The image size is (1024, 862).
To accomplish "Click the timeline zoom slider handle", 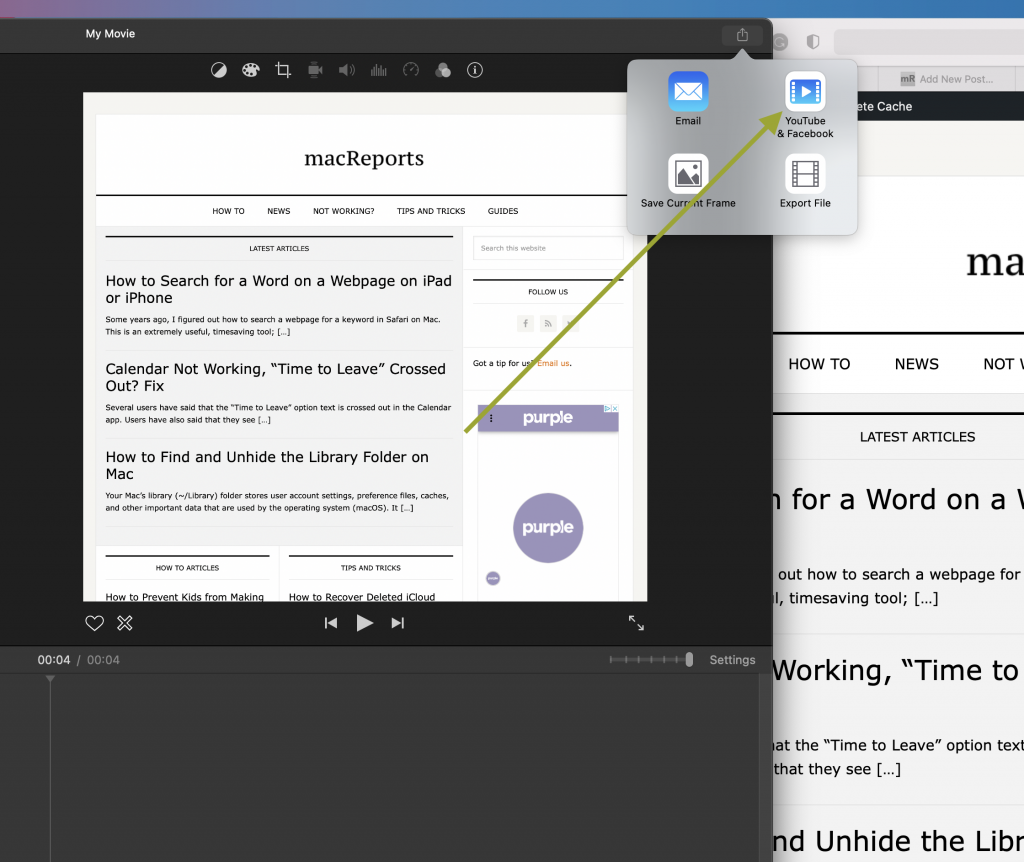I will pos(689,660).
